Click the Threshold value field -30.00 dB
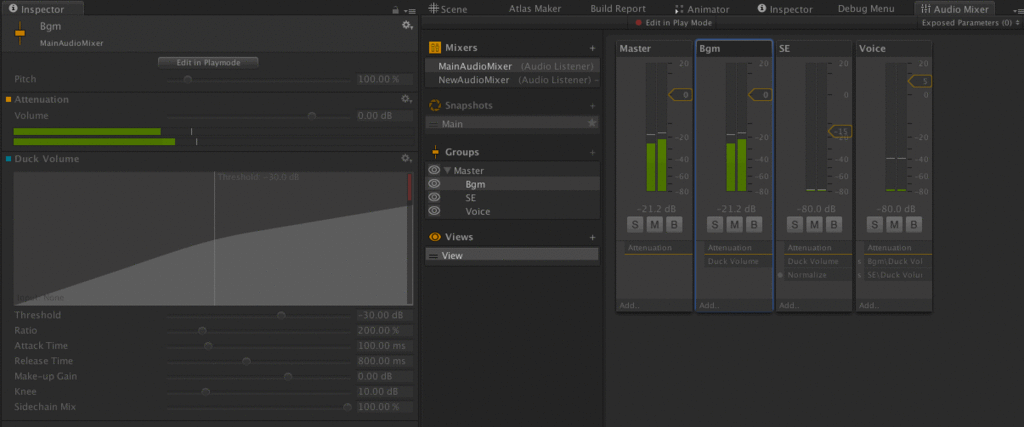 [385, 315]
